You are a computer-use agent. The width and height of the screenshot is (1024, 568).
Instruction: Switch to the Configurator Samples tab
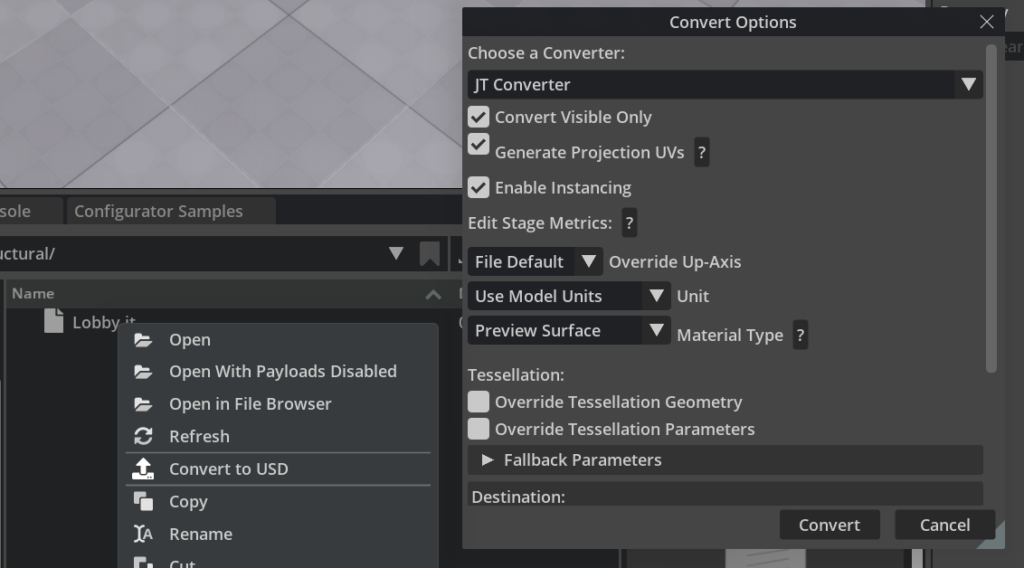(158, 212)
